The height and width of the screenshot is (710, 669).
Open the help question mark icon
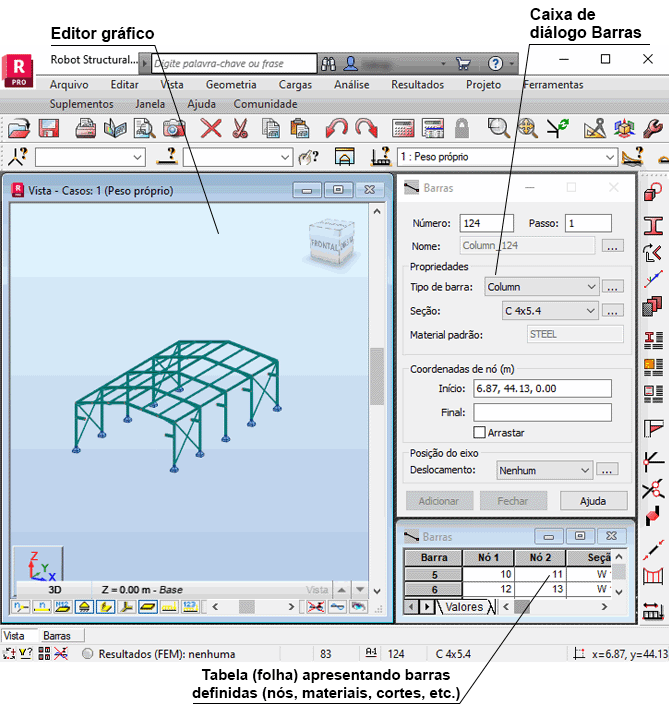coord(495,64)
